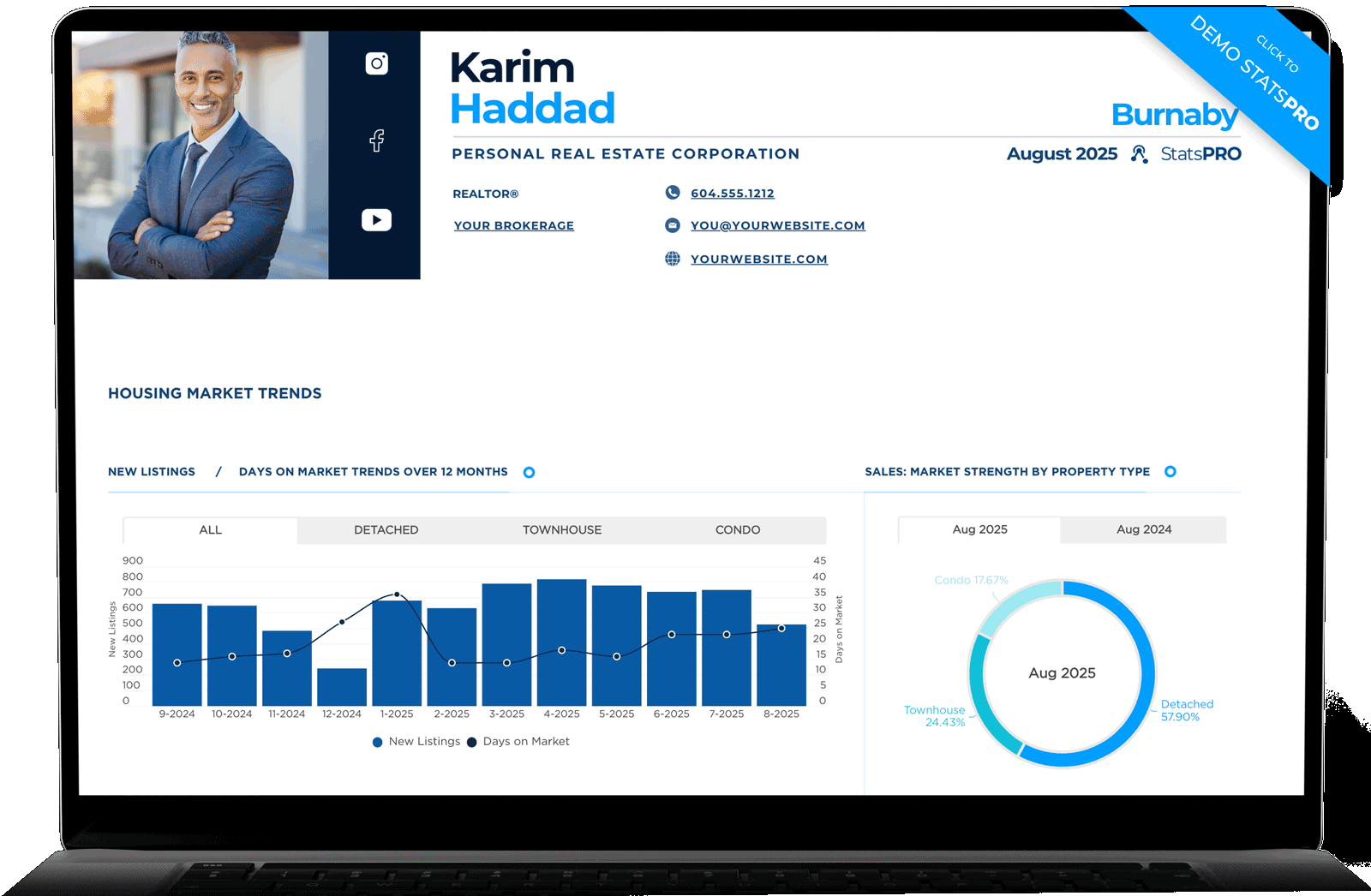Click the globe website icon

point(673,259)
